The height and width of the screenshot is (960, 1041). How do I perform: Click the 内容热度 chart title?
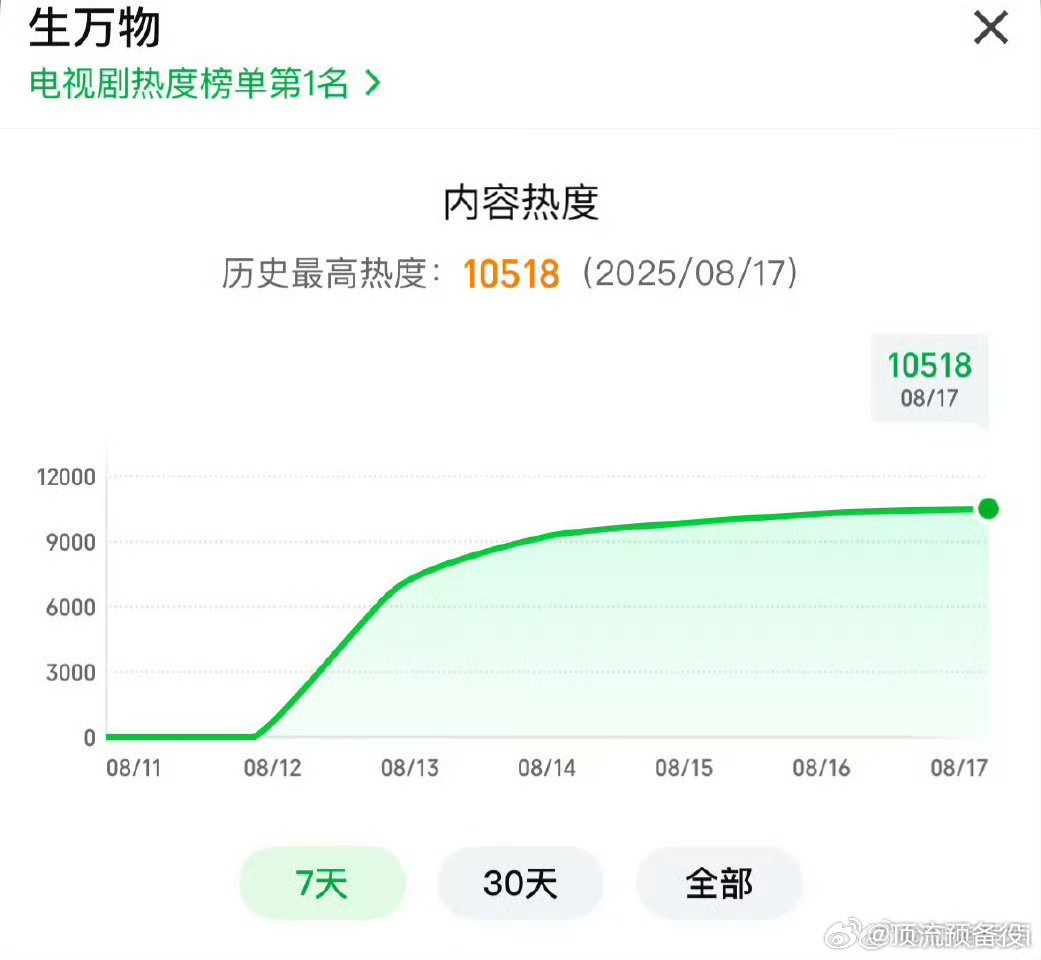[521, 203]
